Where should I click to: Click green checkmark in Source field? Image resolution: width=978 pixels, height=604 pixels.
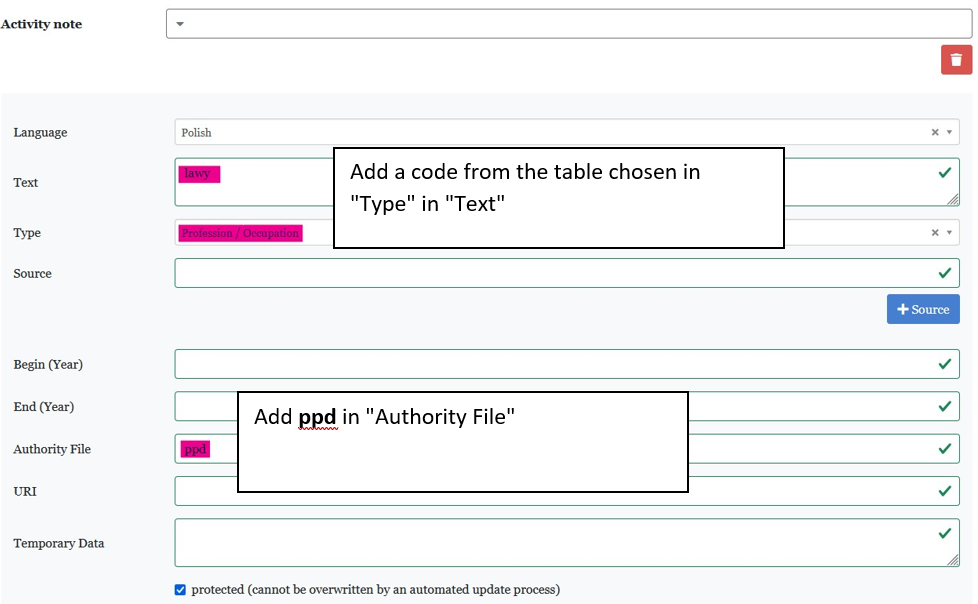[945, 273]
